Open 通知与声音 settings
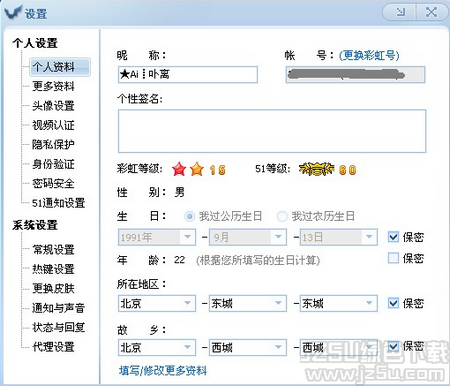This screenshot has height=386, width=450. click(58, 308)
